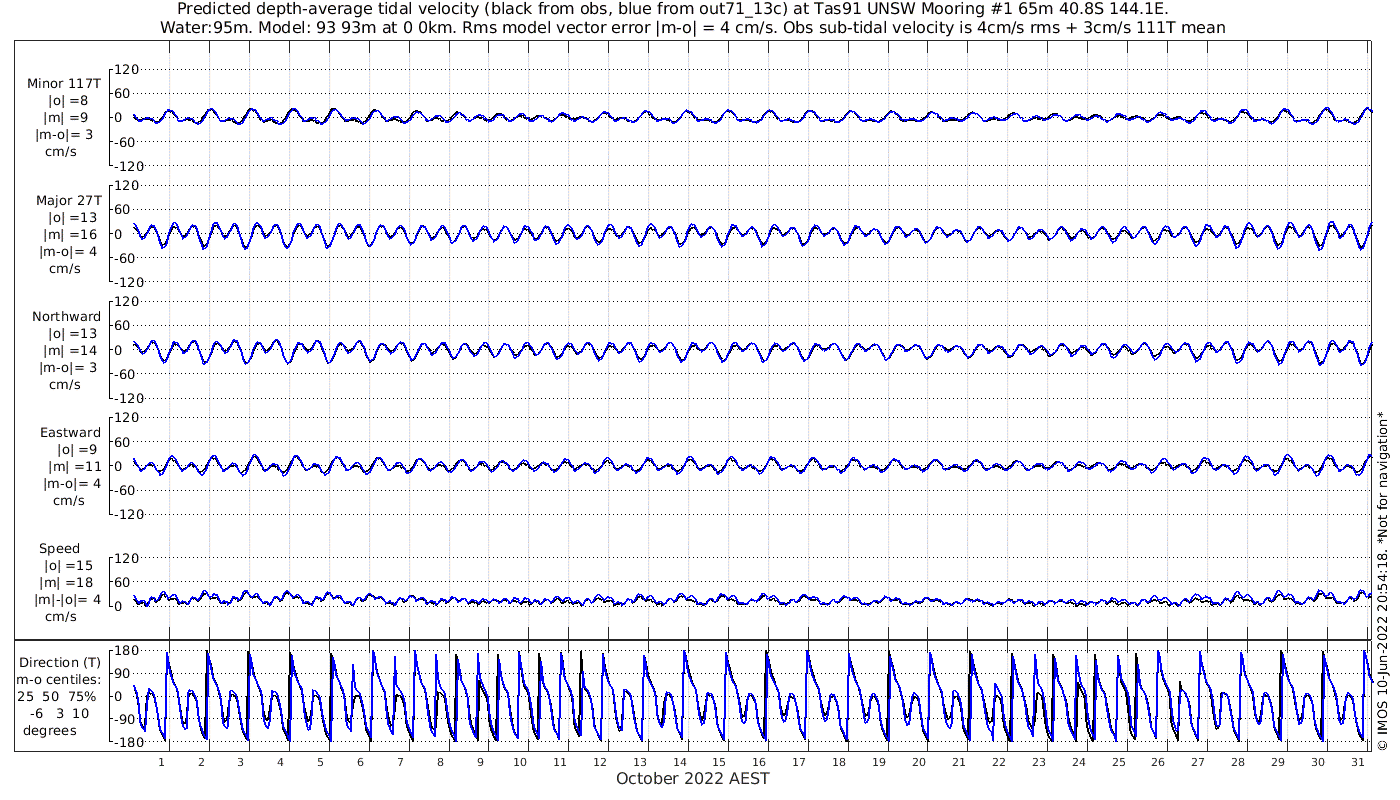Click day tick label '15' on date axis

coord(719,762)
